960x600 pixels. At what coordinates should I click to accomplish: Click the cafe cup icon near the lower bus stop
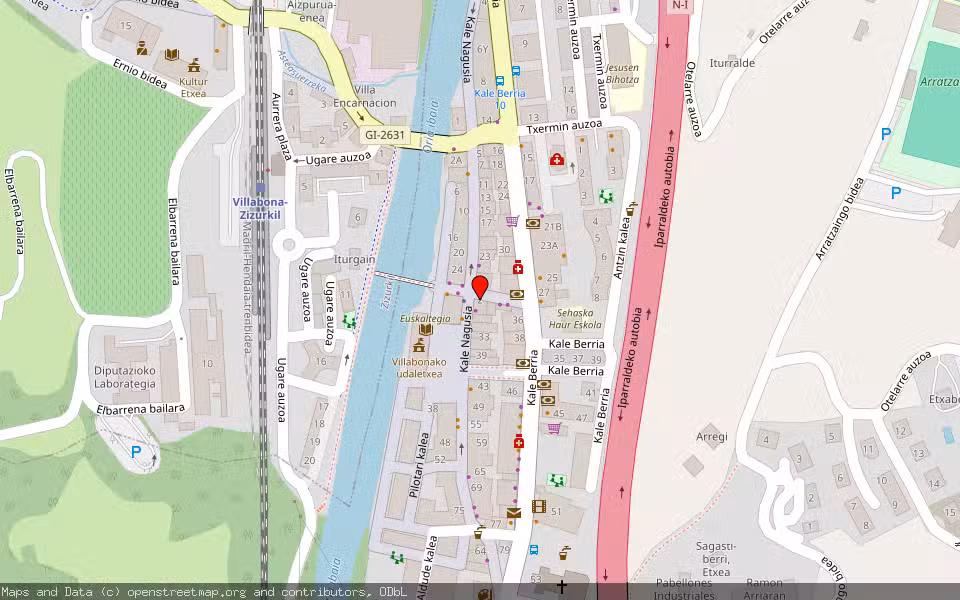[563, 552]
